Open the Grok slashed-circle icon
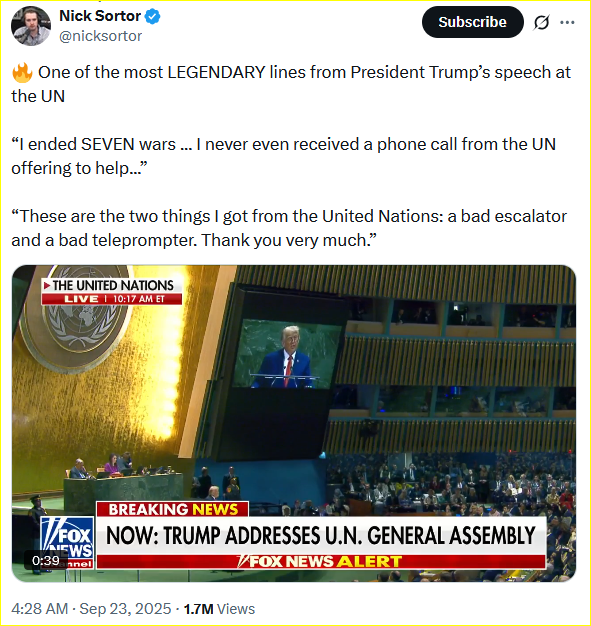Screen dimensions: 591x626 coord(541,22)
